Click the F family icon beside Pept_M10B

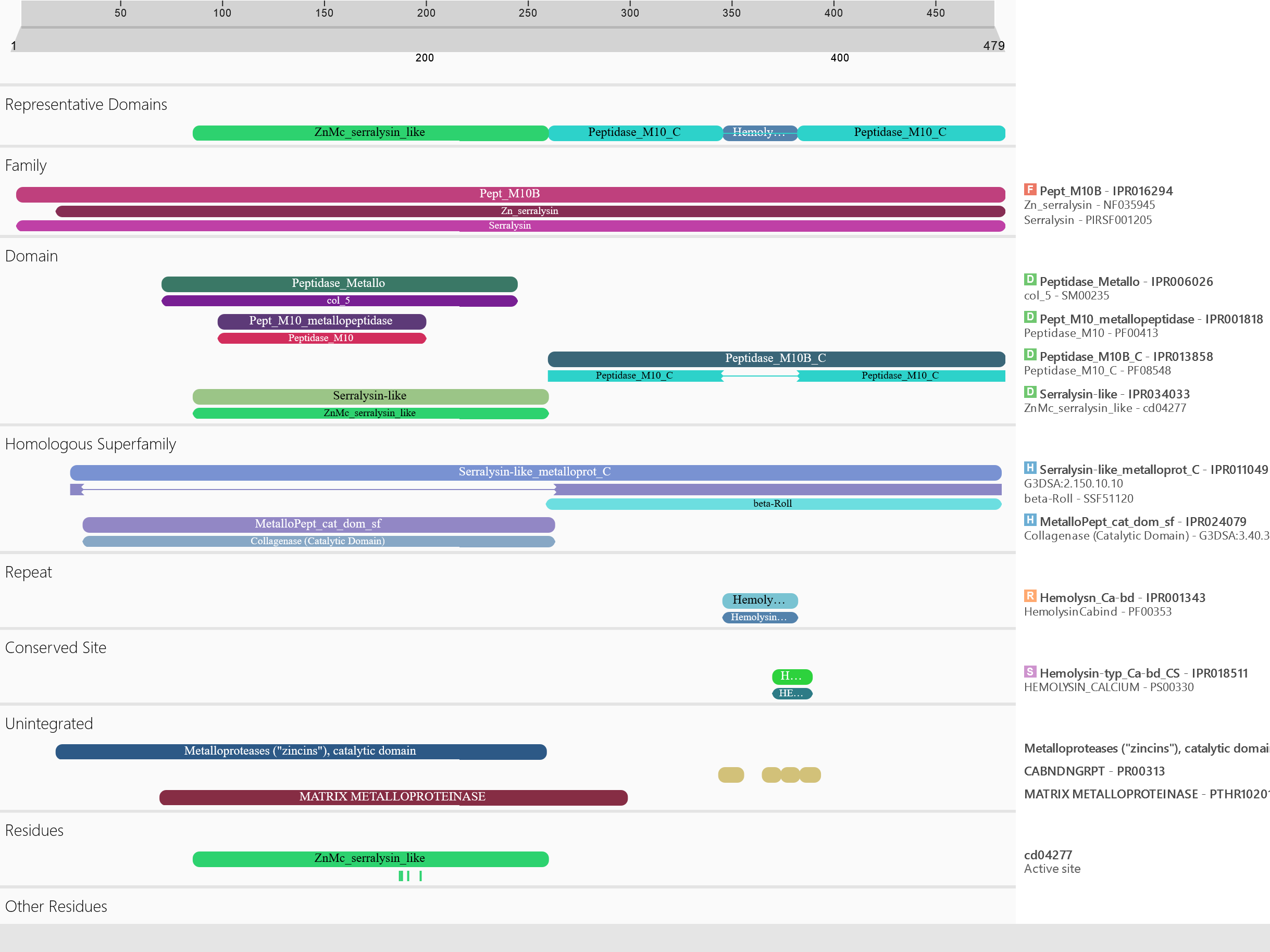click(1030, 190)
